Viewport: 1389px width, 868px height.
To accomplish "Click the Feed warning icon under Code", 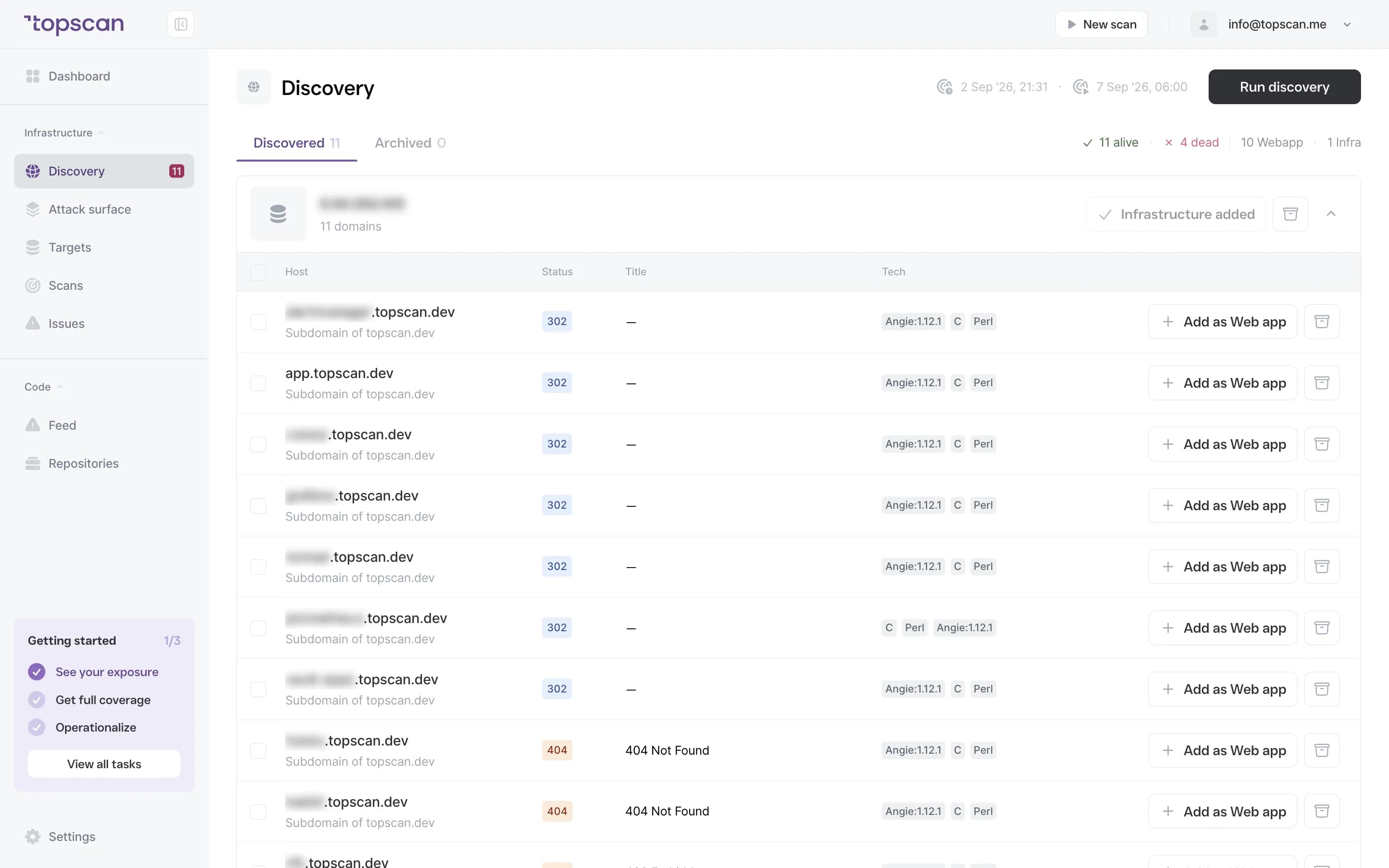I will tap(33, 425).
